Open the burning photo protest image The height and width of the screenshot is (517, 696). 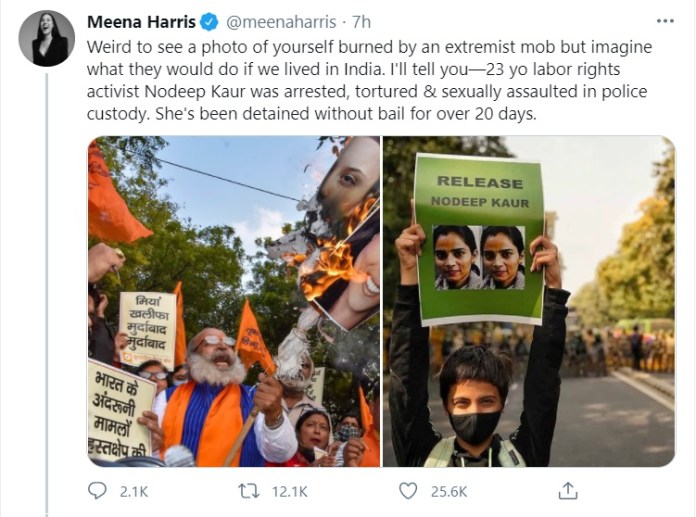point(234,301)
